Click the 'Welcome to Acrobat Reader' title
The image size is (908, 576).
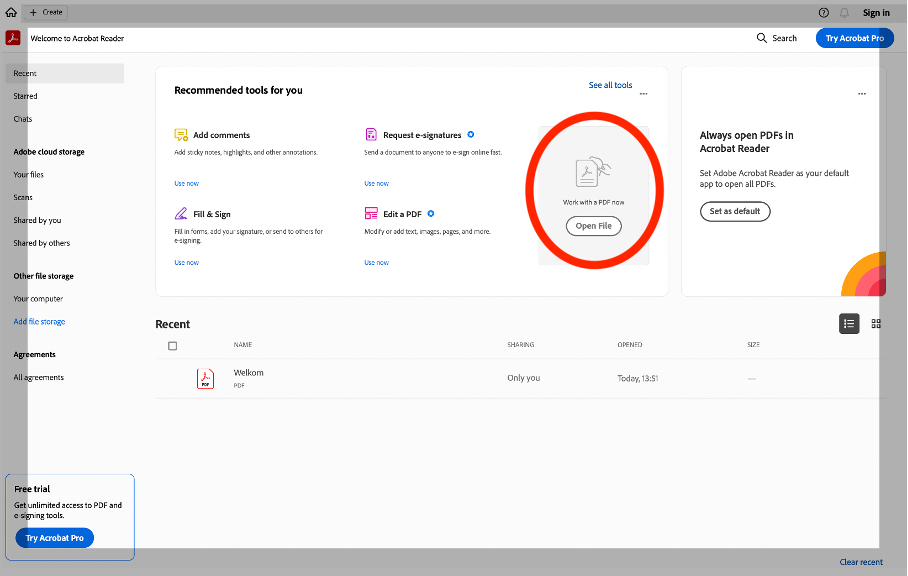(77, 38)
